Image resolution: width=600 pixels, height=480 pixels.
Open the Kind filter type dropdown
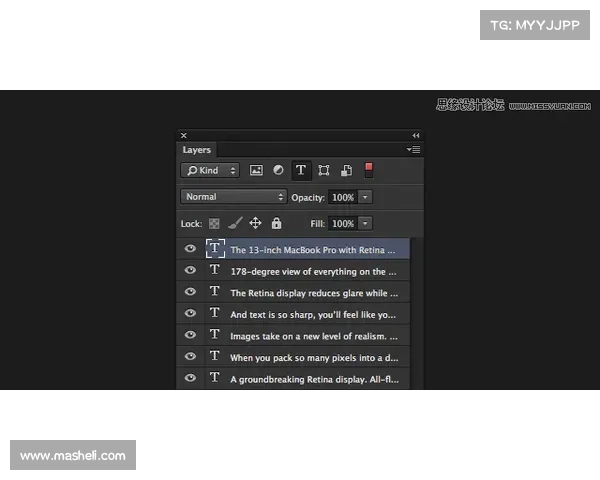pos(210,170)
